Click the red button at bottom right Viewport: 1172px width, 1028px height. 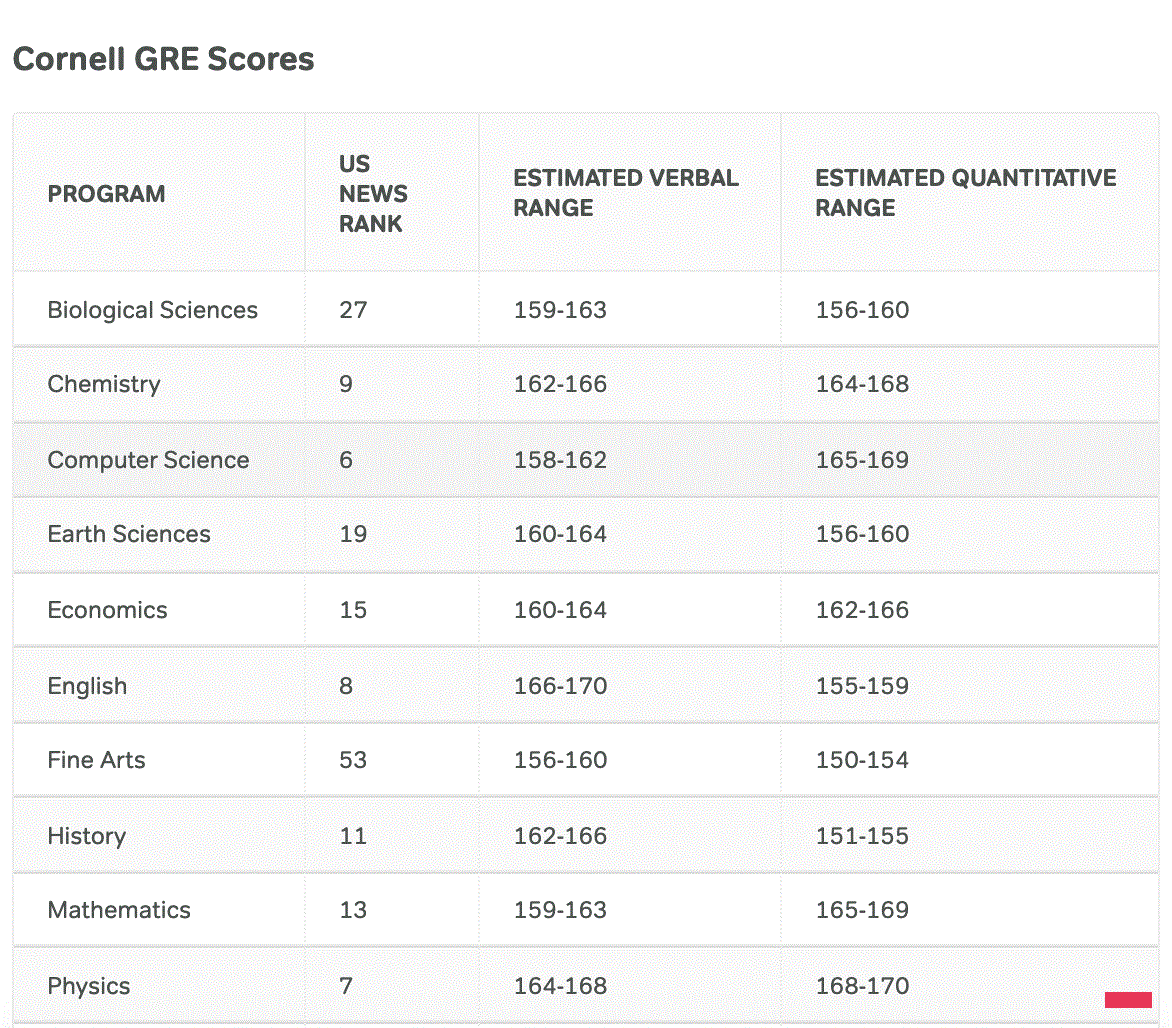coord(1128,1000)
